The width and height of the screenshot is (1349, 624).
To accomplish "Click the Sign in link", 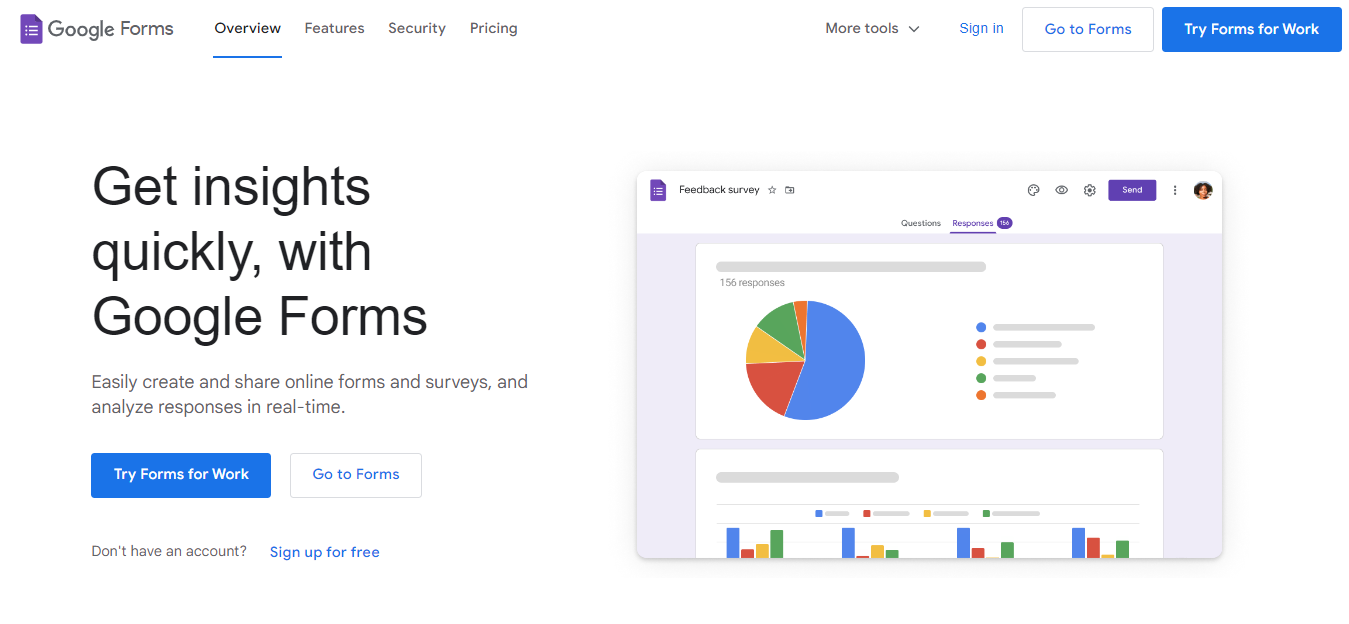I will pyautogui.click(x=981, y=28).
